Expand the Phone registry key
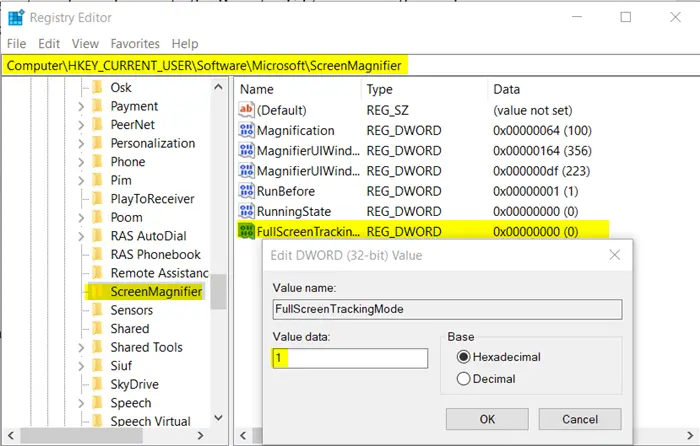Screen dimensions: 700x446 (x=81, y=162)
